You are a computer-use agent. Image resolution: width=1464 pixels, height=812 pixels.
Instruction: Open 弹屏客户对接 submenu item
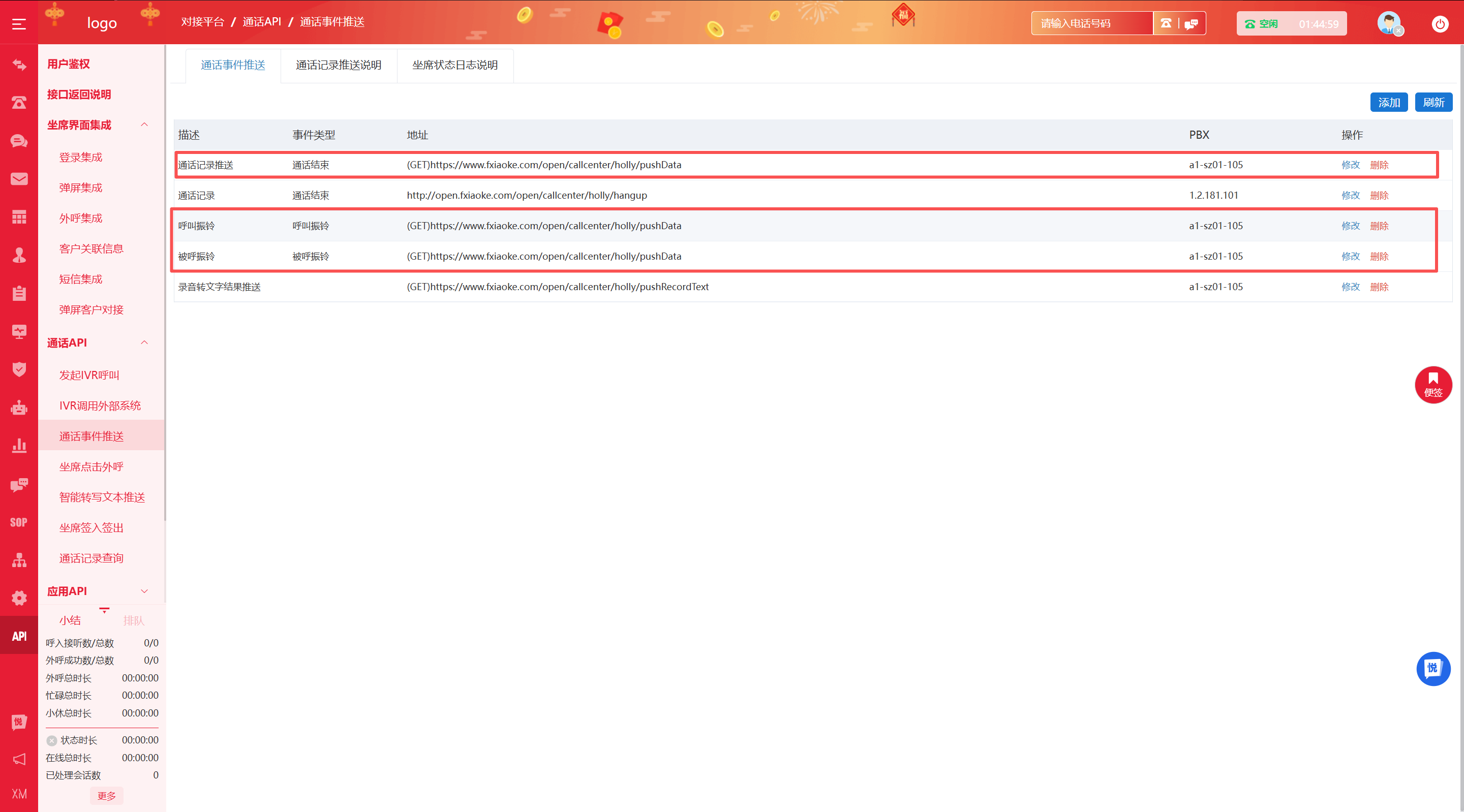pos(91,309)
